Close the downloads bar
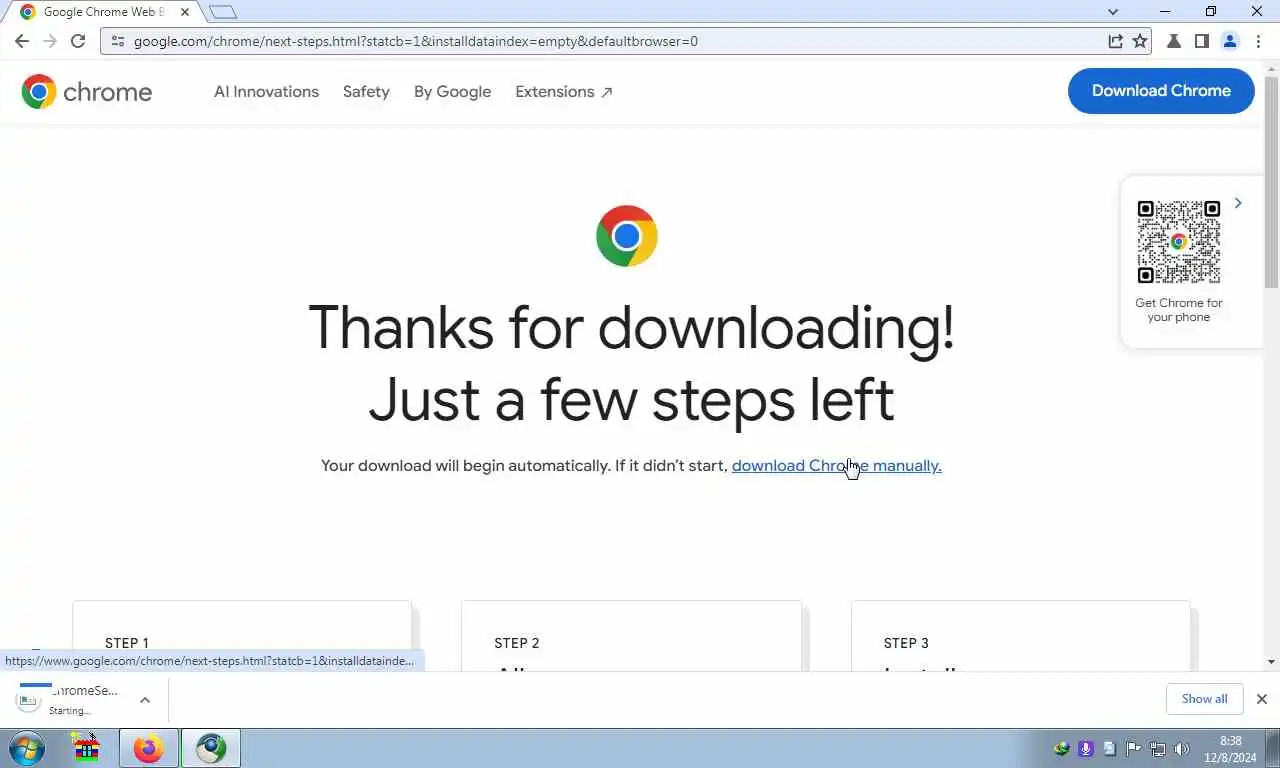The height and width of the screenshot is (768, 1280). [1262, 699]
